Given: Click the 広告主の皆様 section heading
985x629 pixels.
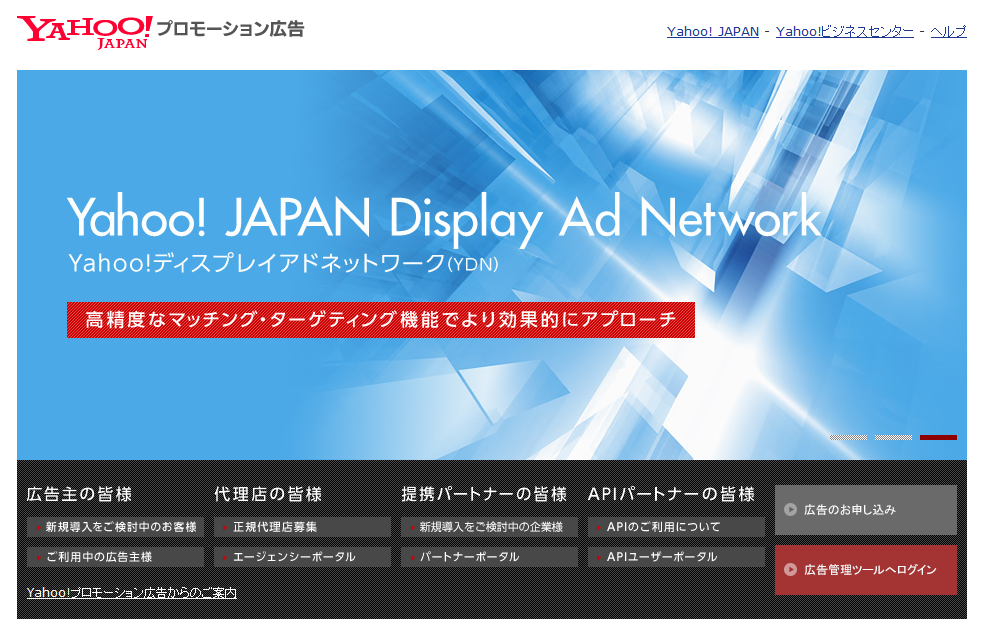Looking at the screenshot, I should (80, 495).
